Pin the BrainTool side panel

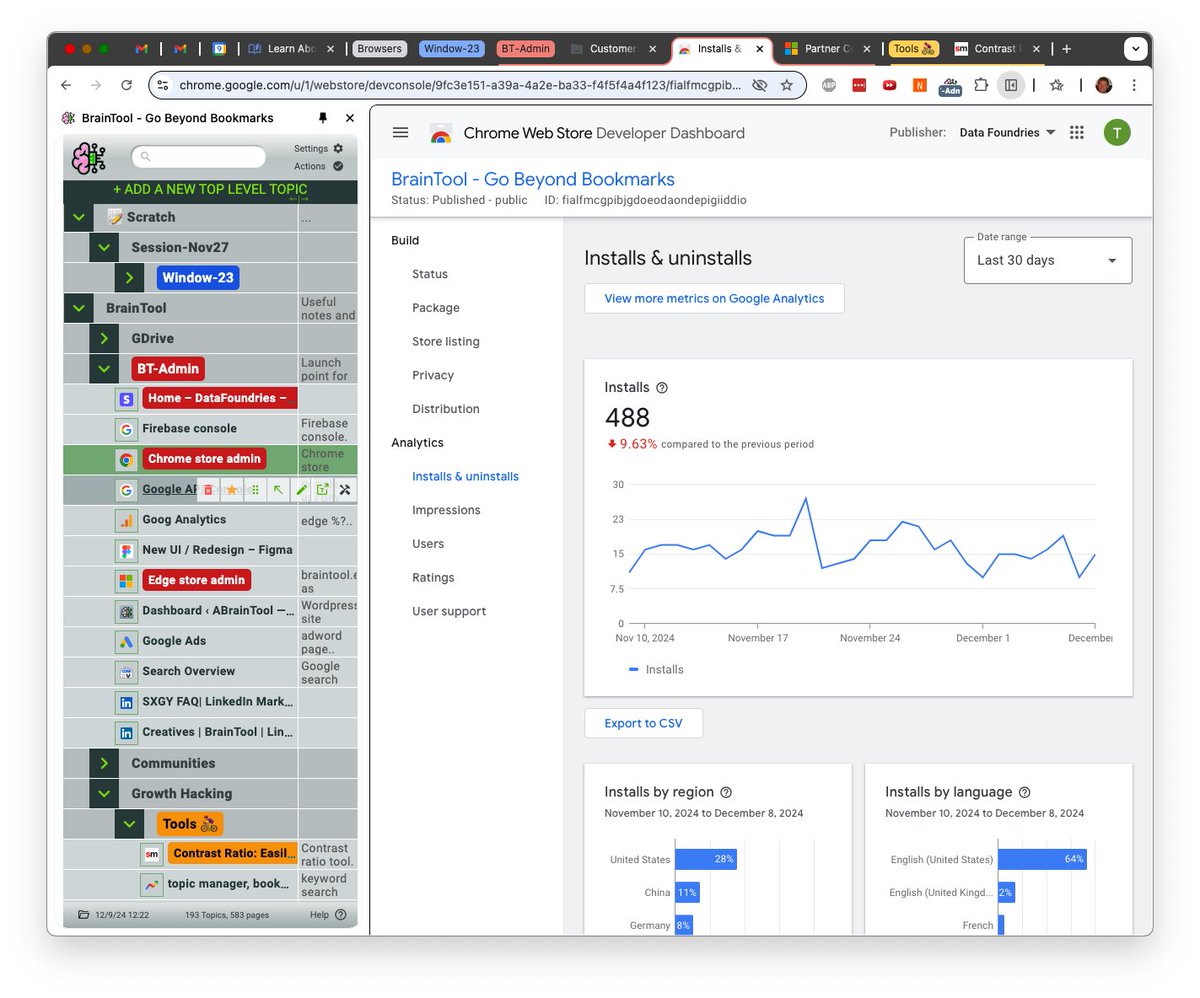(323, 118)
